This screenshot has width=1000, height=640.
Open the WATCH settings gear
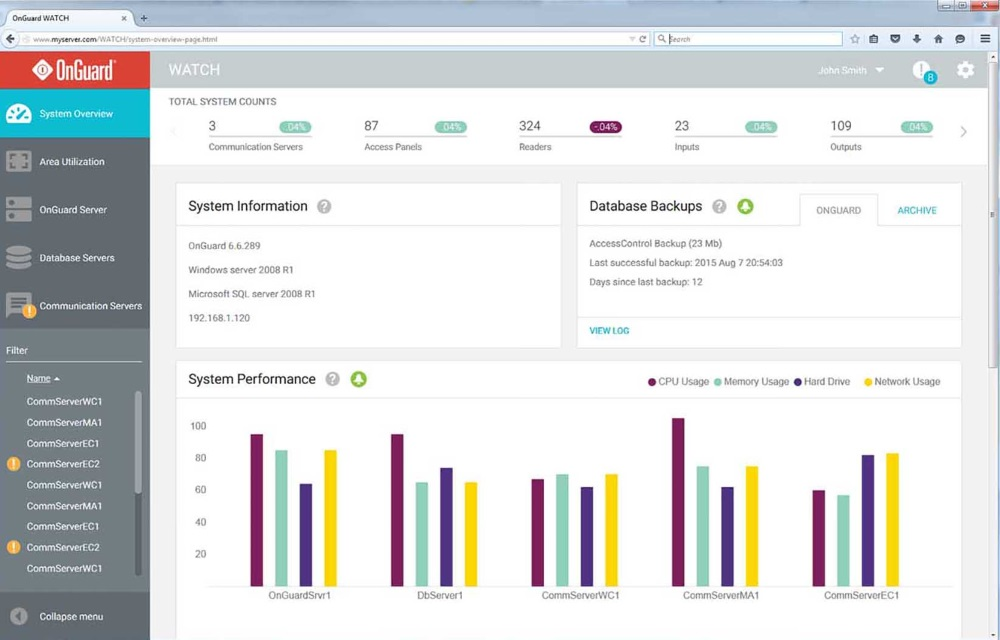[964, 70]
